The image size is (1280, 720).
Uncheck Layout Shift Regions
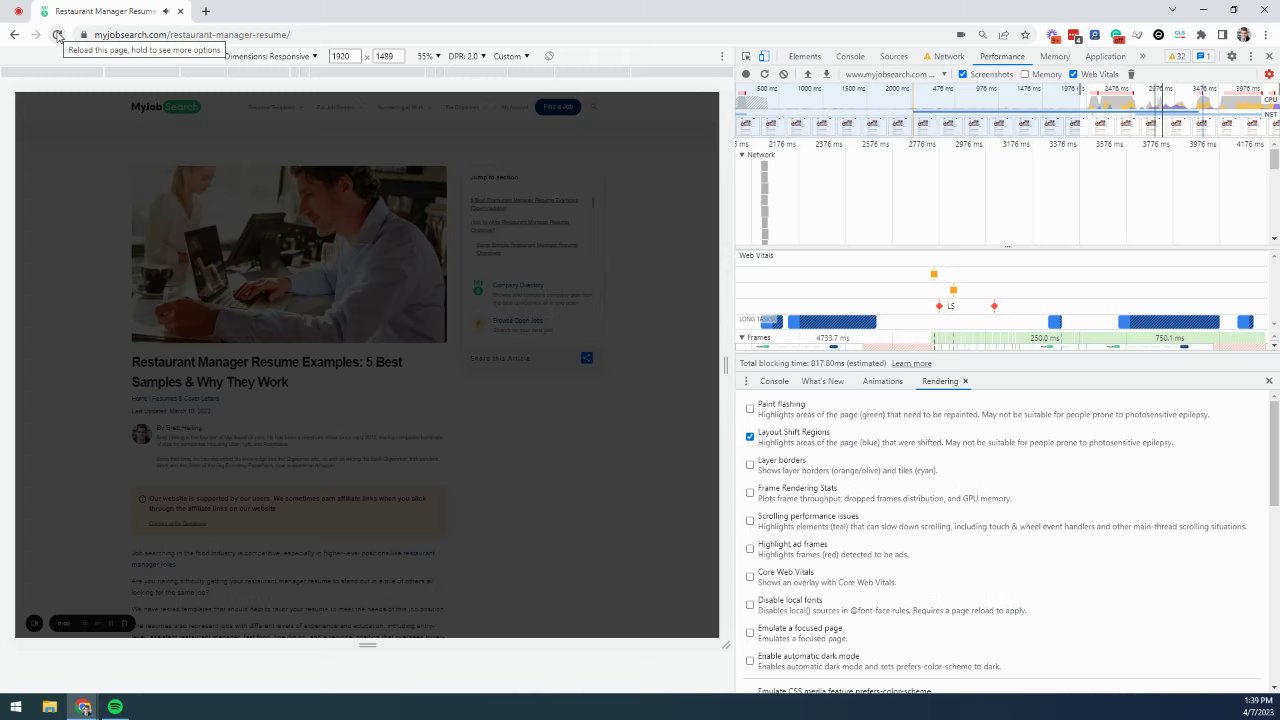(x=750, y=436)
